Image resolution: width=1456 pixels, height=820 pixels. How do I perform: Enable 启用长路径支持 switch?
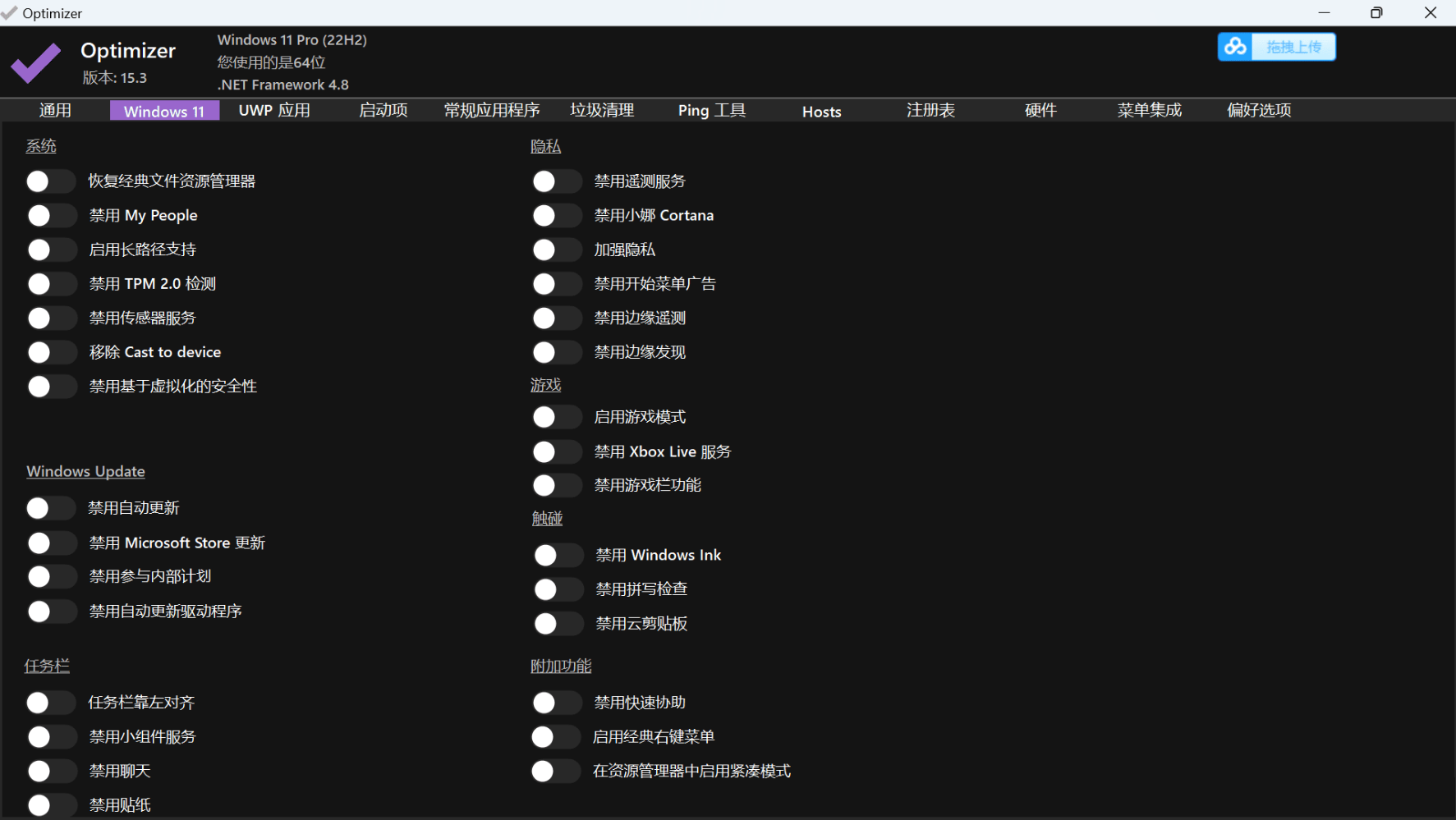(x=51, y=250)
